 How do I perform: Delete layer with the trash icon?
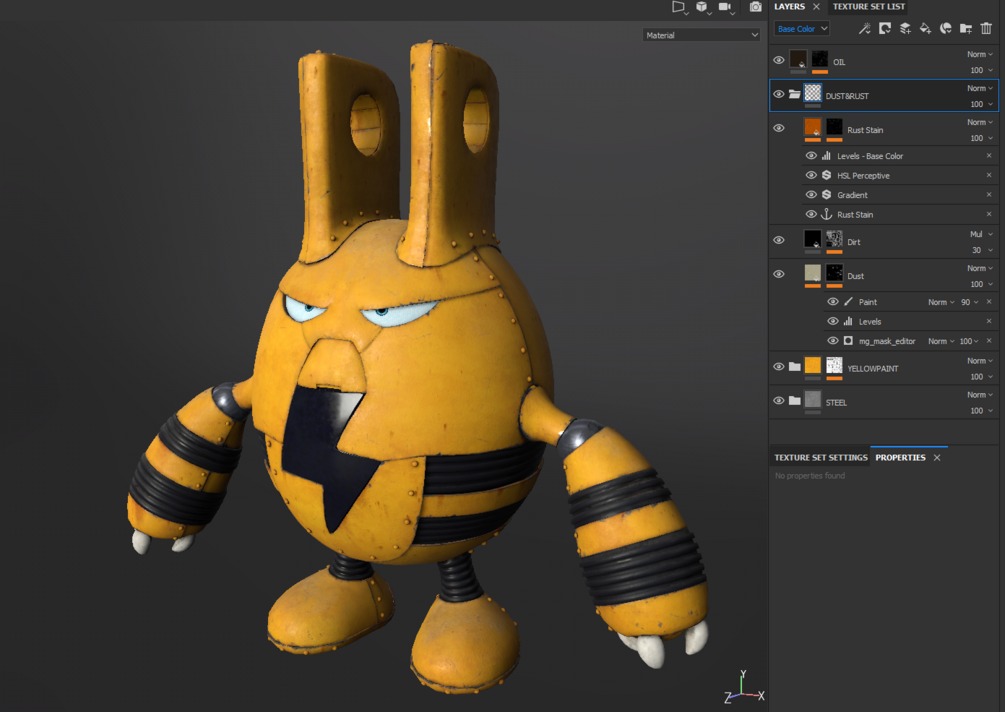[986, 29]
